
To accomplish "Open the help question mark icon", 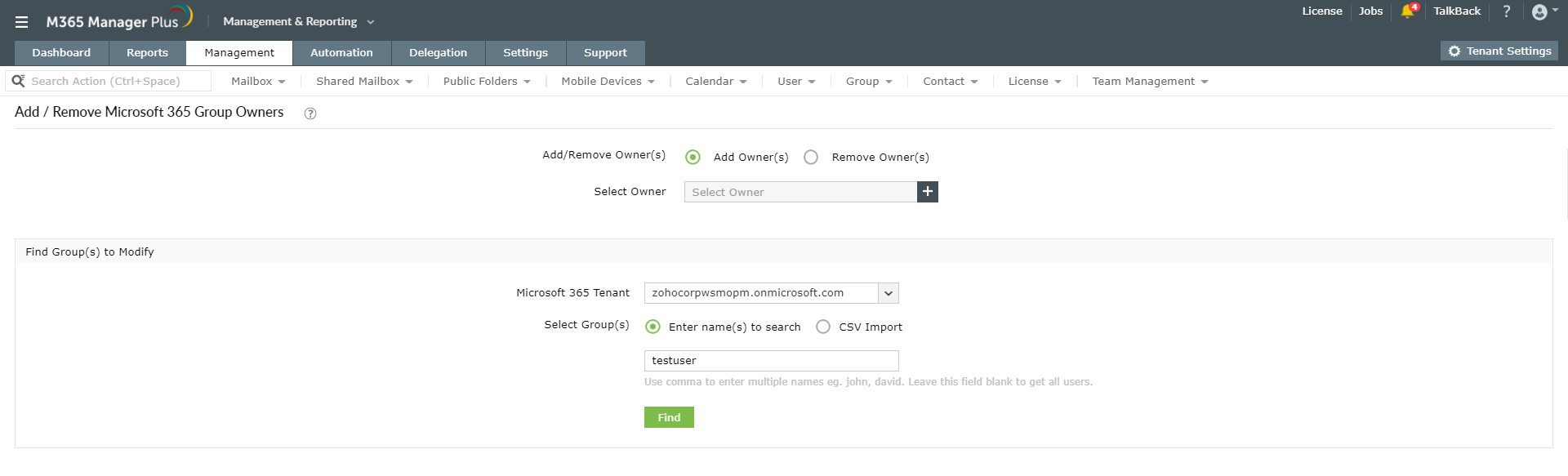I will click(x=1507, y=11).
